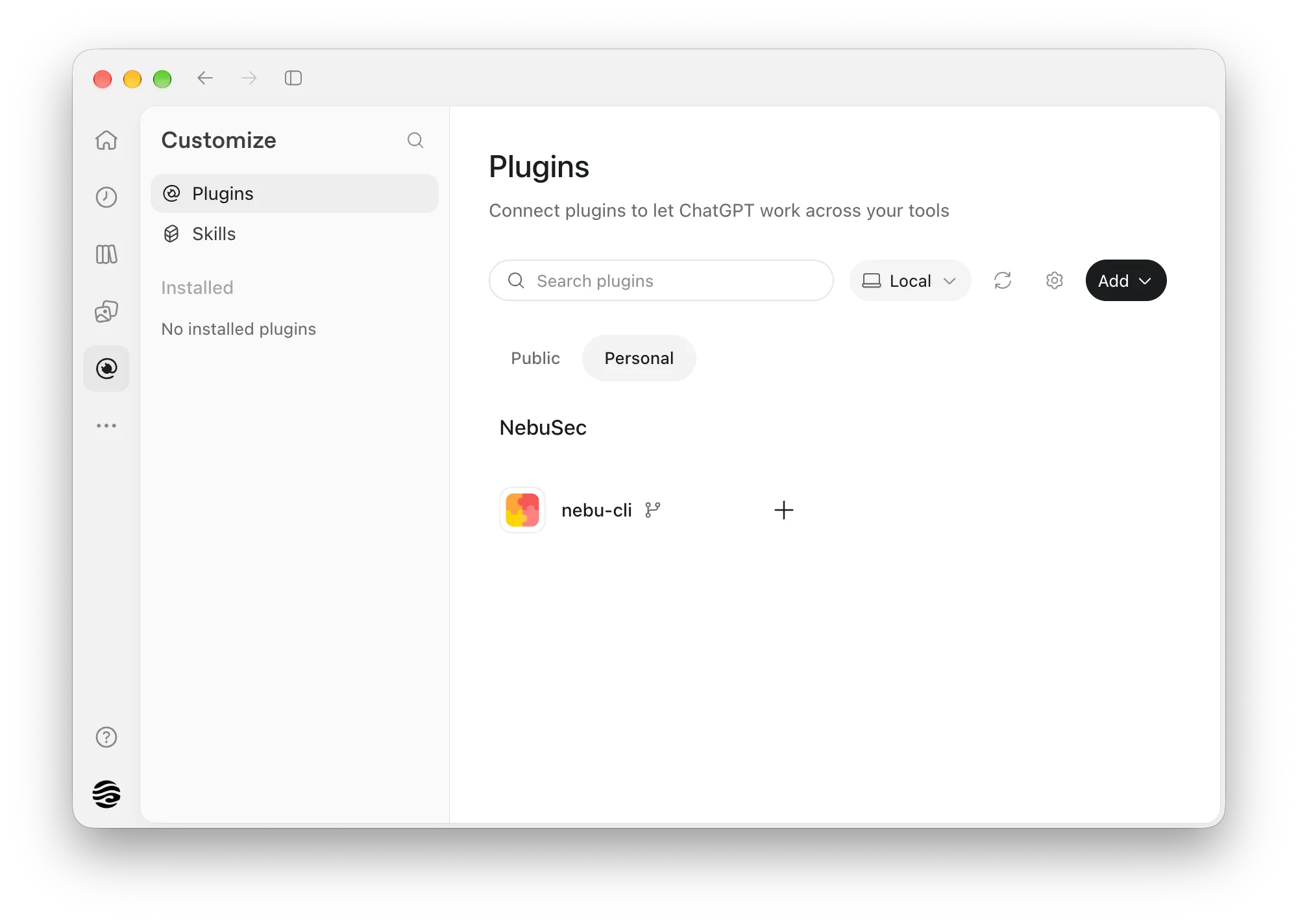Click the branch icon next to nebu-cli

tap(652, 510)
